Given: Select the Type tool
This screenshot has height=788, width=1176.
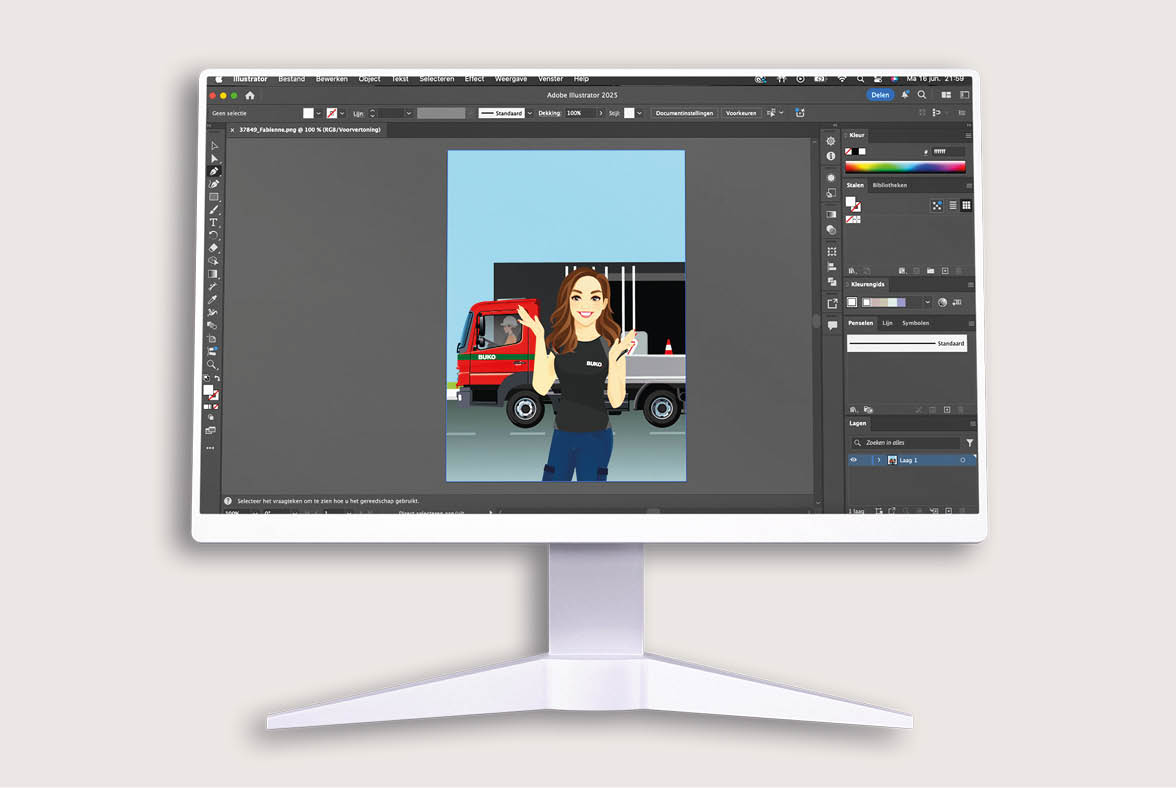Looking at the screenshot, I should click(x=213, y=222).
